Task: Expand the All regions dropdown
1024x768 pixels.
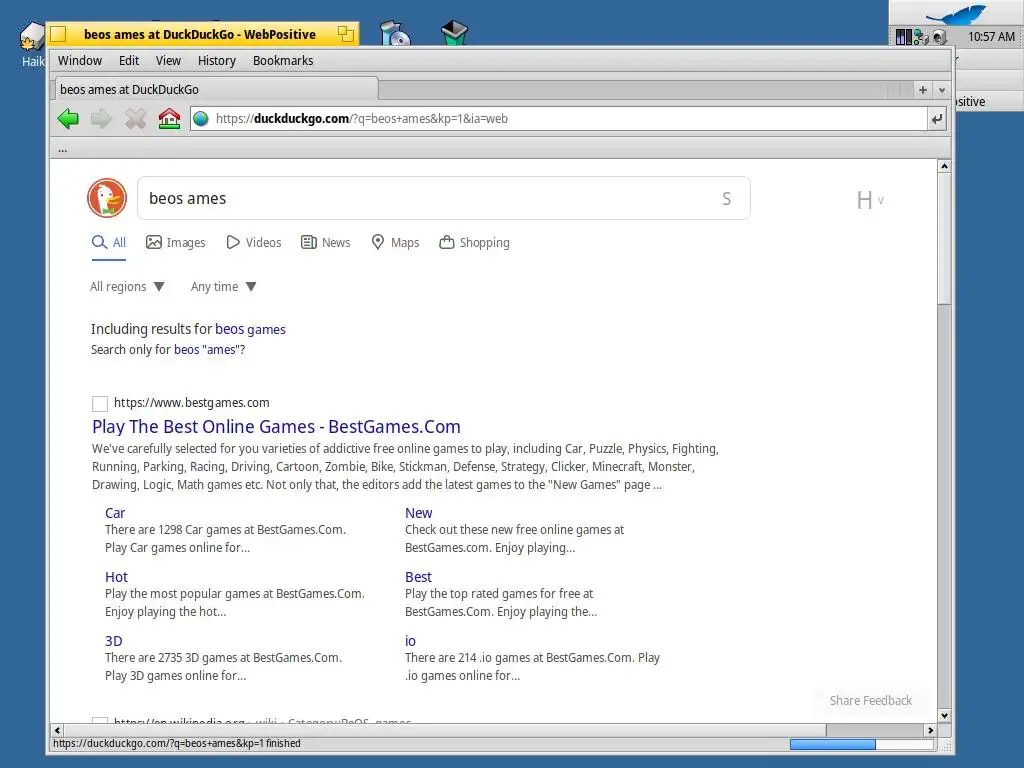Action: (x=127, y=287)
